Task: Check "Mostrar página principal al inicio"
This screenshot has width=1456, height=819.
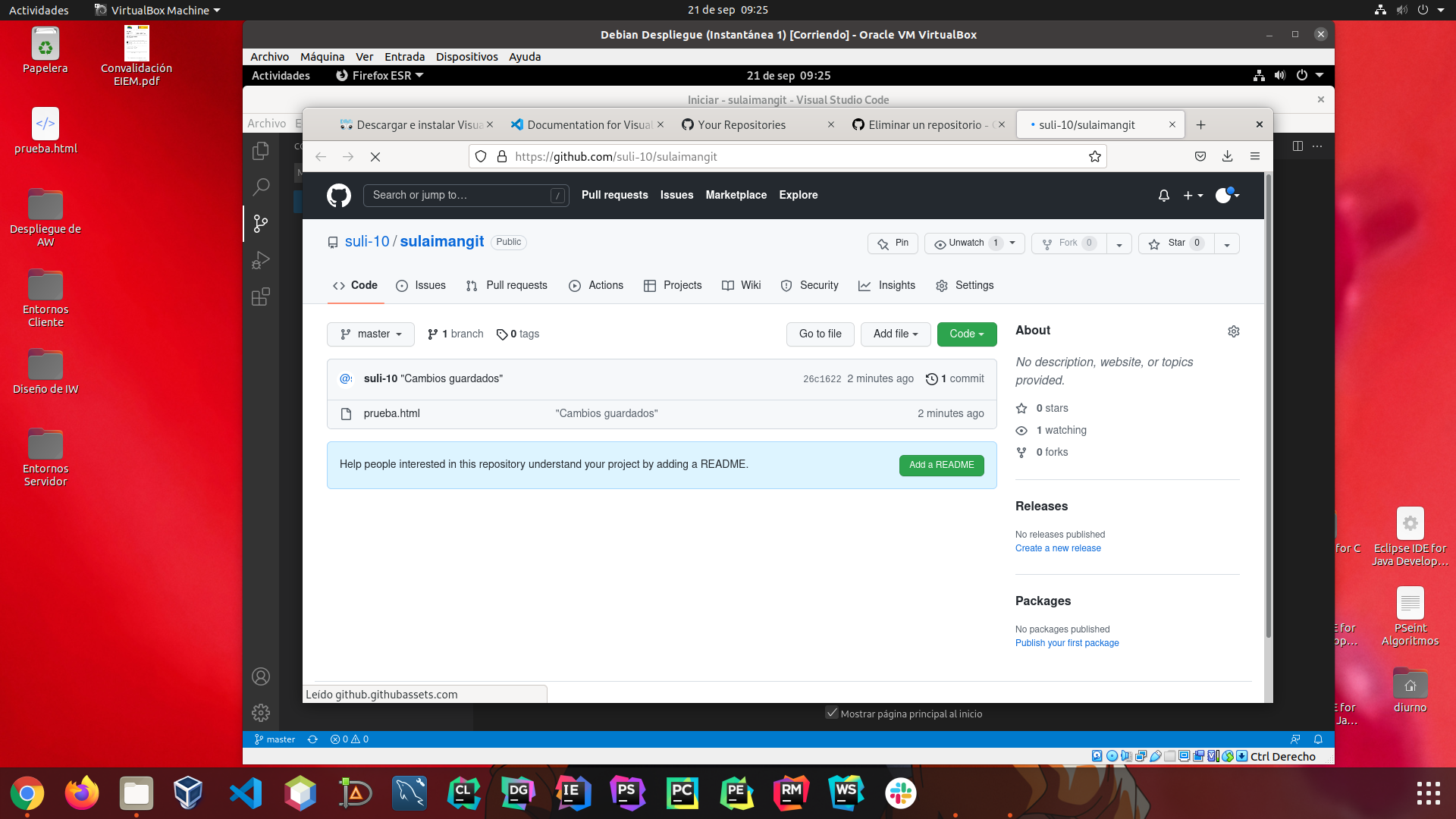Action: point(832,713)
